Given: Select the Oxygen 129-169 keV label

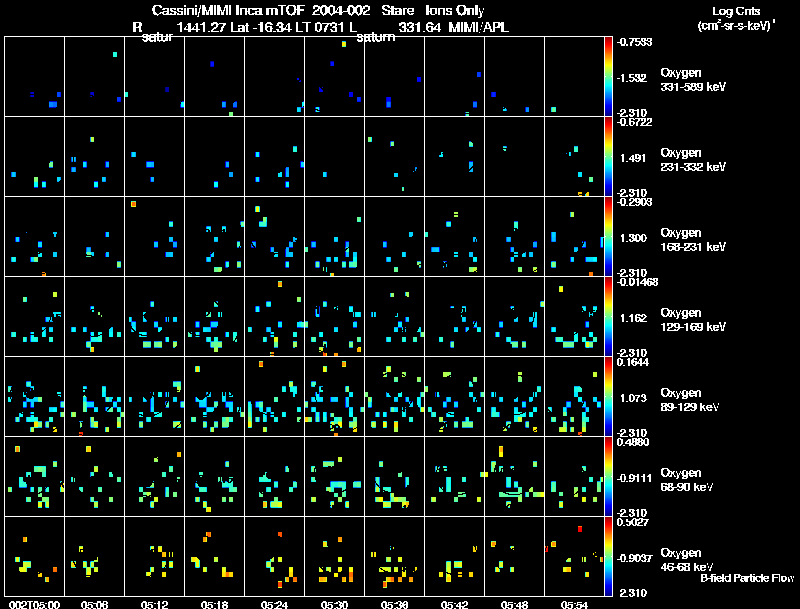Looking at the screenshot, I should coord(693,320).
